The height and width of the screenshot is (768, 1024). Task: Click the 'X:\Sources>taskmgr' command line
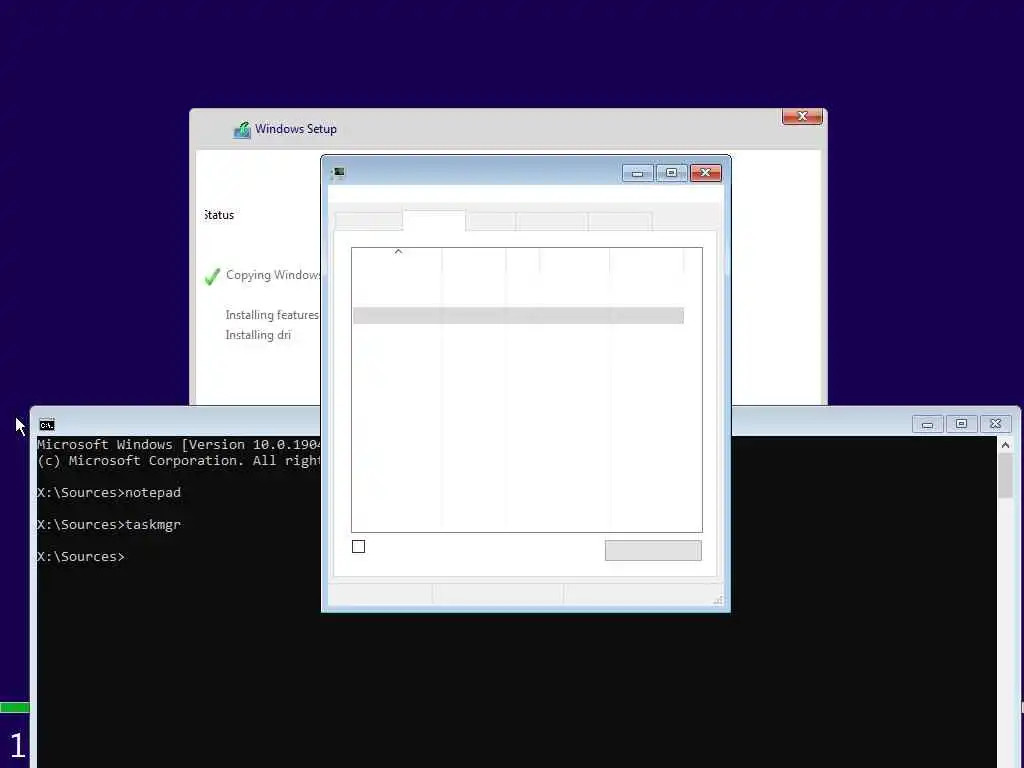[x=109, y=525]
